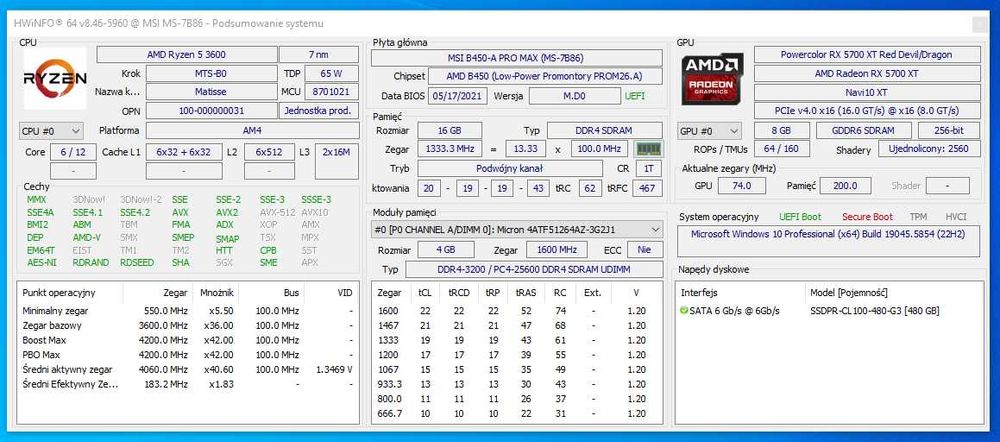Click the 6x32 + 6x32 L1 cache value
Image resolution: width=1000 pixels, height=442 pixels.
pyautogui.click(x=184, y=152)
